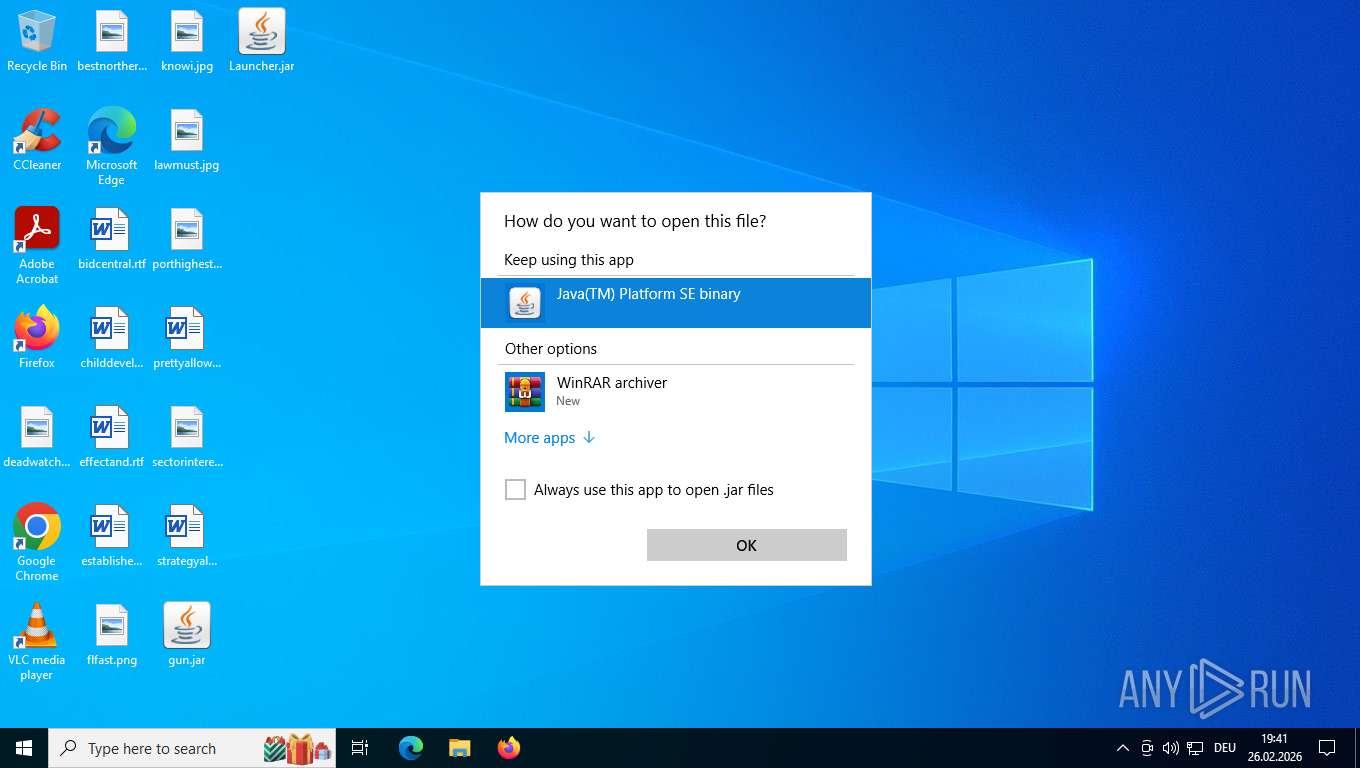This screenshot has width=1360, height=768.
Task: Click the screen-connect icon in system tray
Action: 1147,748
